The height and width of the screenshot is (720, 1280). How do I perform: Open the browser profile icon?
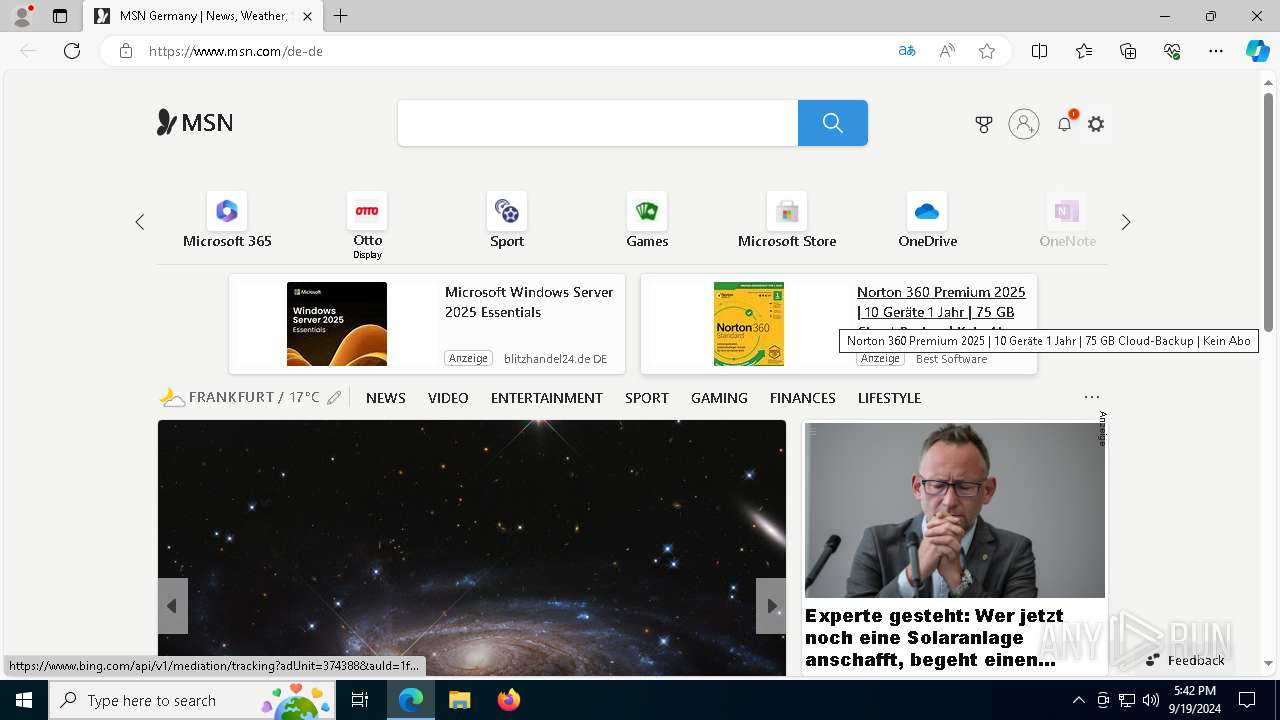pos(22,16)
